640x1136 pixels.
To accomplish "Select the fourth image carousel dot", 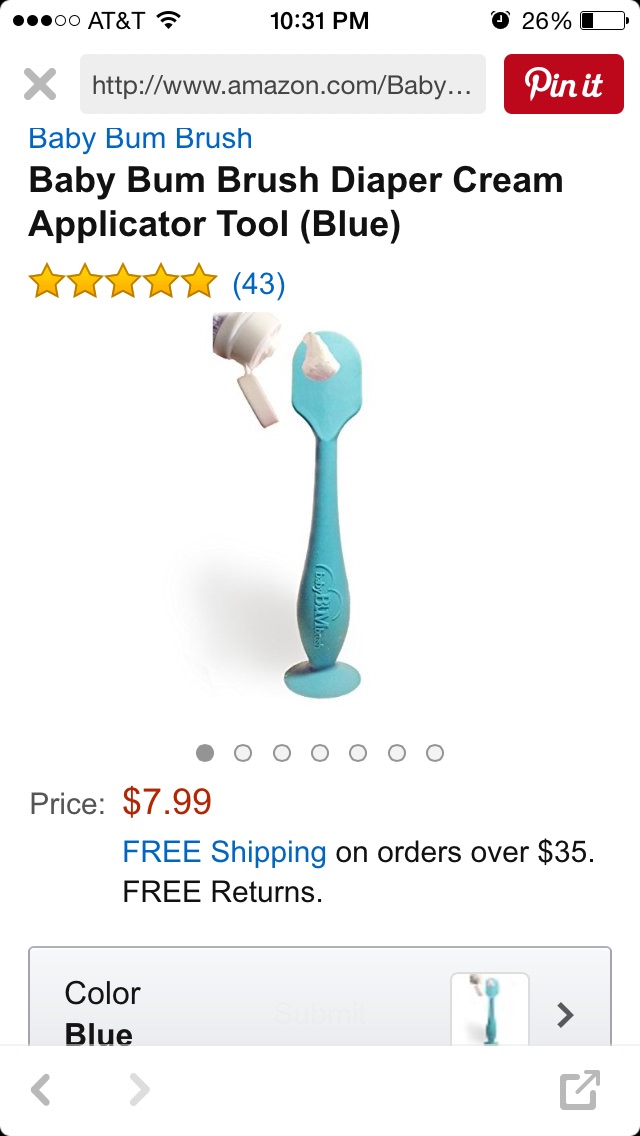I will 320,753.
